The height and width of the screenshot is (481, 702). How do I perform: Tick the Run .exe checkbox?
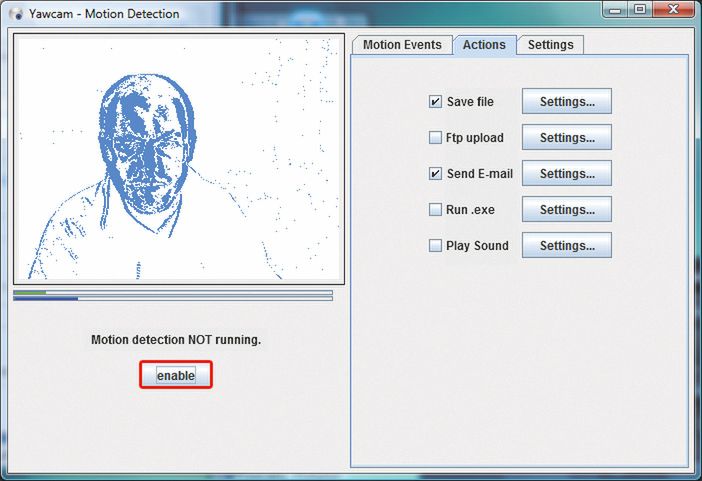pos(435,209)
